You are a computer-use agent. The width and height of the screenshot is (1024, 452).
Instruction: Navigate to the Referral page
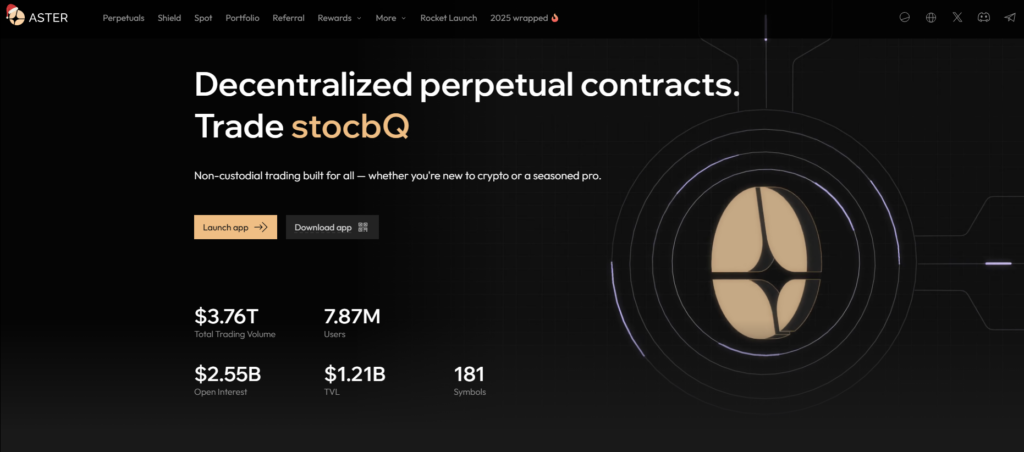click(x=287, y=18)
